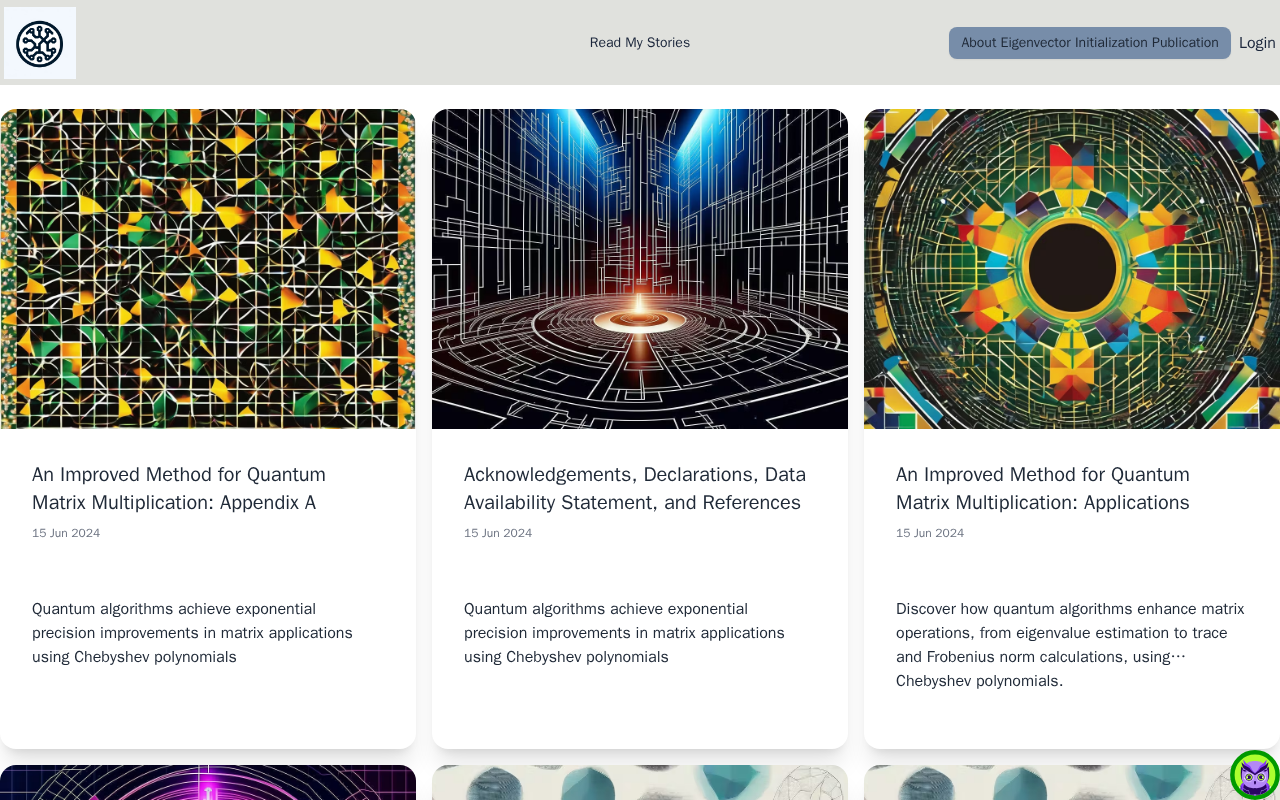Screen dimensions: 1280x800
Task: Open 'Acknowledgements, Declarations, Data Availability Statement' title
Action: (635, 488)
